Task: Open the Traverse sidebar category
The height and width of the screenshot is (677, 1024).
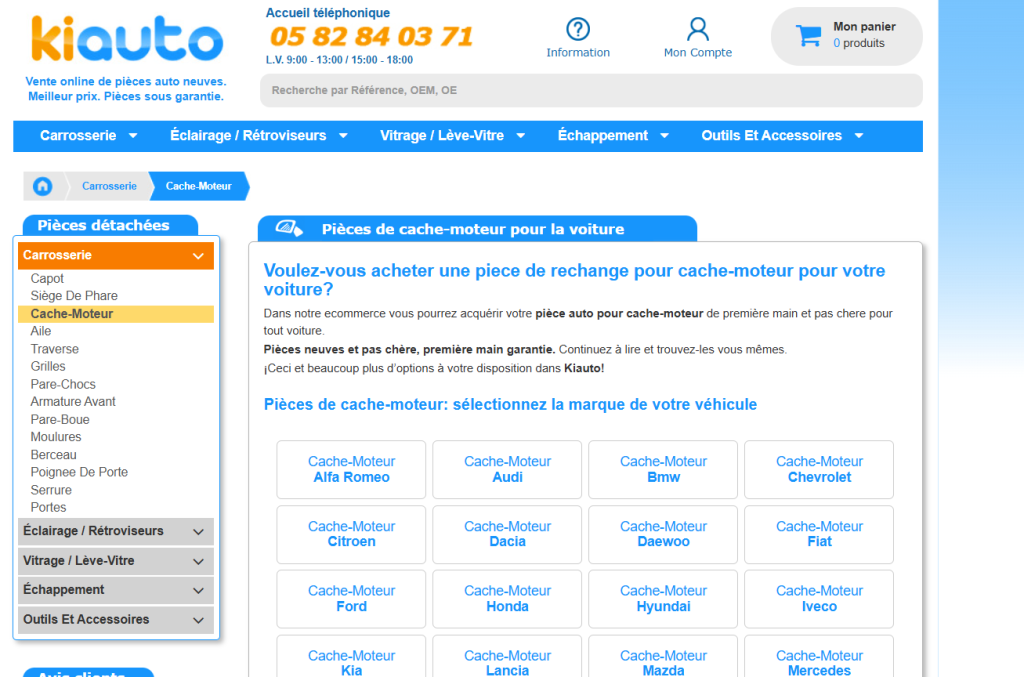Action: [54, 349]
